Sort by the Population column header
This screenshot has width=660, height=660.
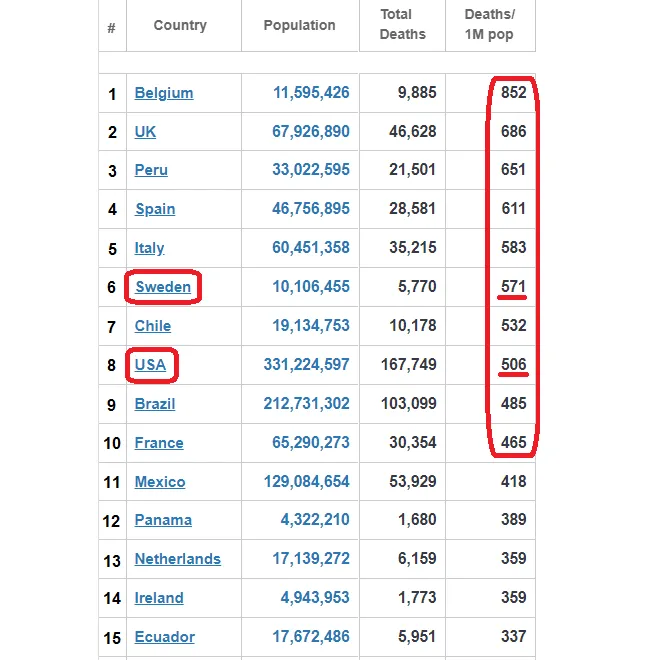300,25
